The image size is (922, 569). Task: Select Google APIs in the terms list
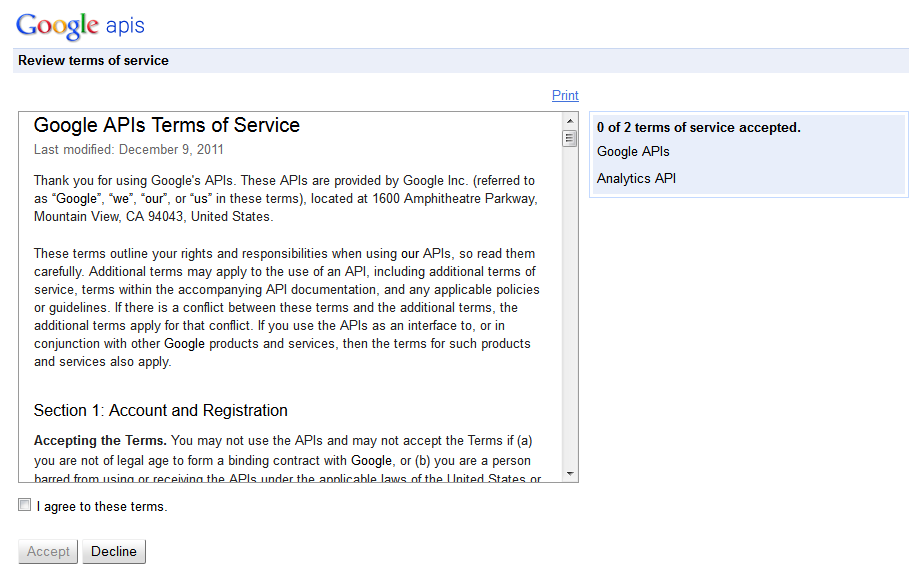click(633, 152)
